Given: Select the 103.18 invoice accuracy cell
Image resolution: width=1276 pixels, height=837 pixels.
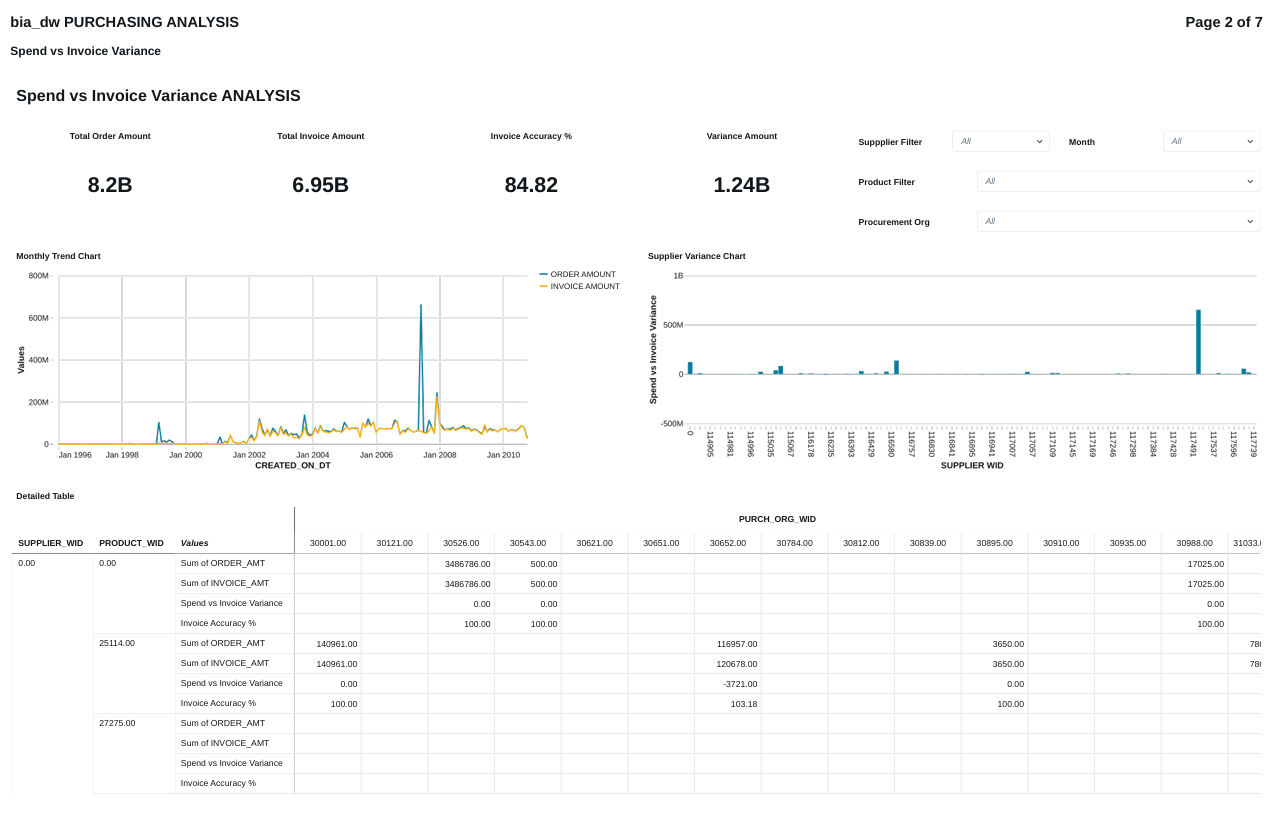Looking at the screenshot, I should (x=741, y=704).
